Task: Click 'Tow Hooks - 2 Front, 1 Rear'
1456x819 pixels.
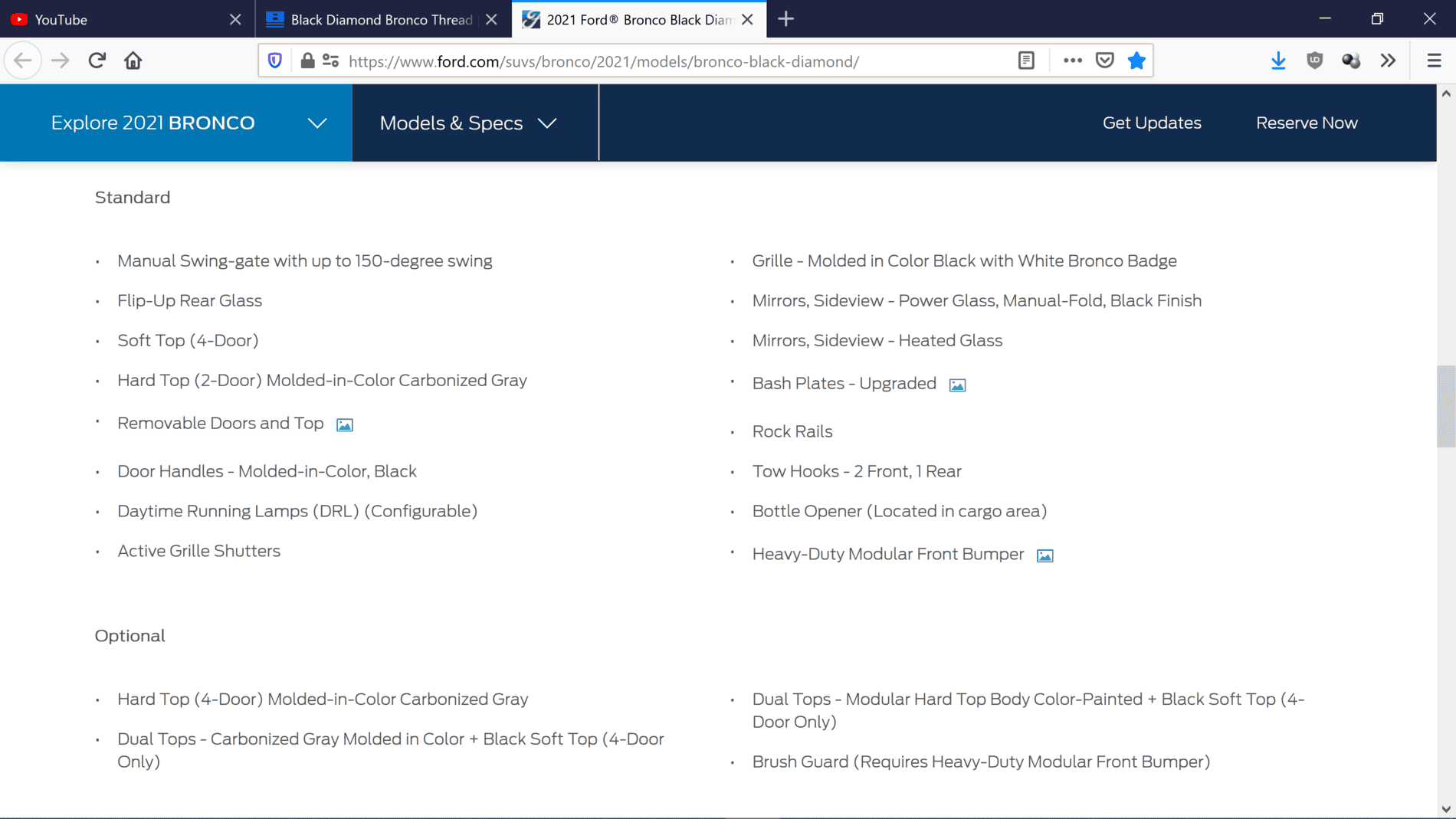Action: pos(856,472)
